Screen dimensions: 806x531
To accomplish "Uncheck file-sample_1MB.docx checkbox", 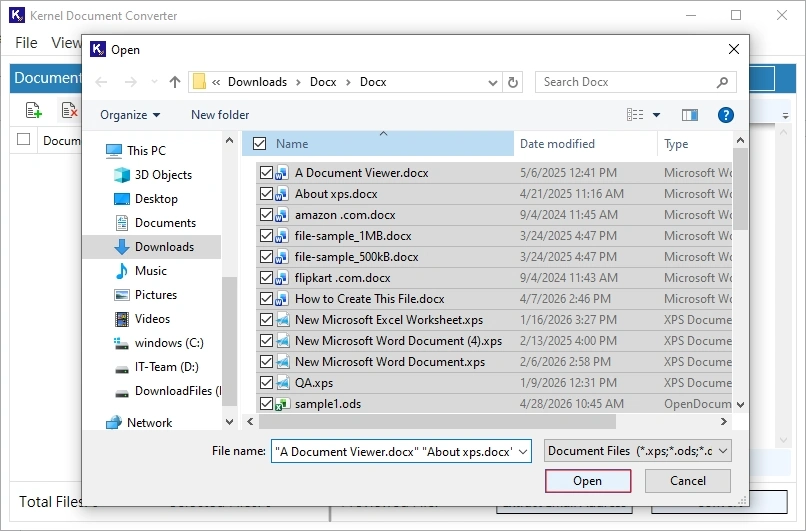I will pyautogui.click(x=266, y=236).
